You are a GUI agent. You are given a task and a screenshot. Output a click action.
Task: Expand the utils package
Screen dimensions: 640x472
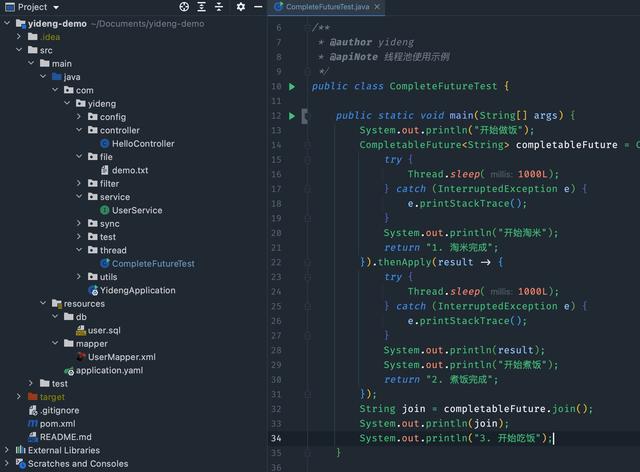tap(79, 276)
